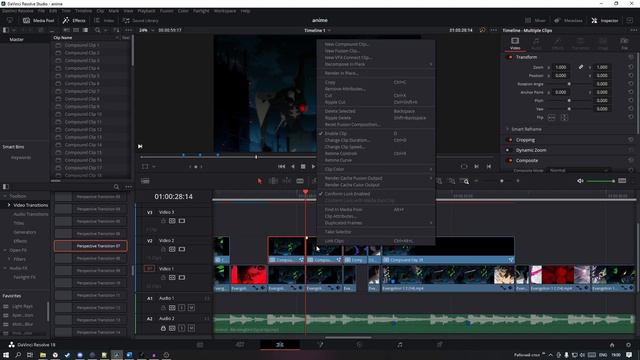Open the viewer zoom percentage dropdown
This screenshot has height=360, width=640.
pyautogui.click(x=147, y=30)
